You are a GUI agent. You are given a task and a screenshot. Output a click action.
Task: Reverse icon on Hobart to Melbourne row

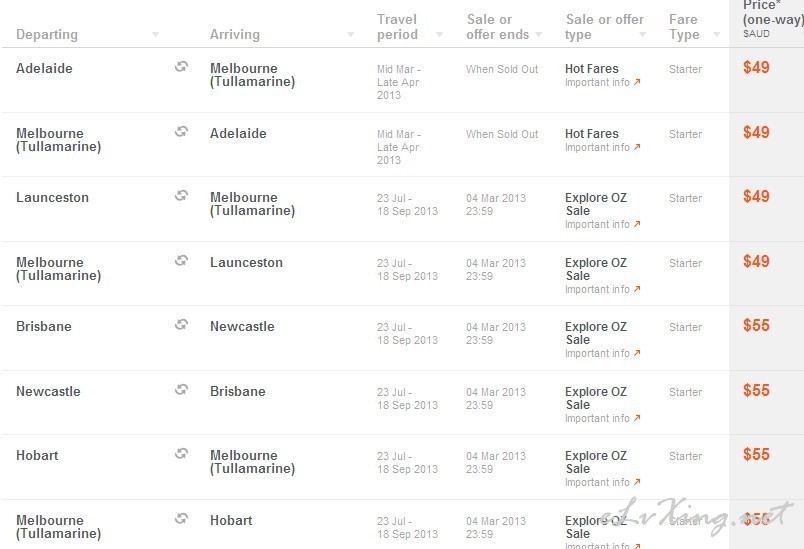pyautogui.click(x=182, y=454)
